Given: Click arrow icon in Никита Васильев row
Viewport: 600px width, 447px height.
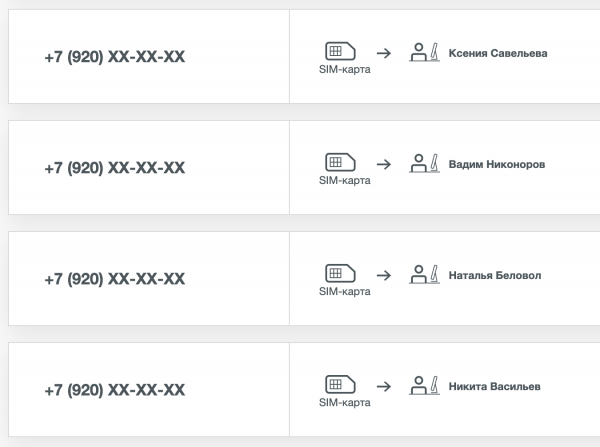Looking at the screenshot, I should 383,387.
